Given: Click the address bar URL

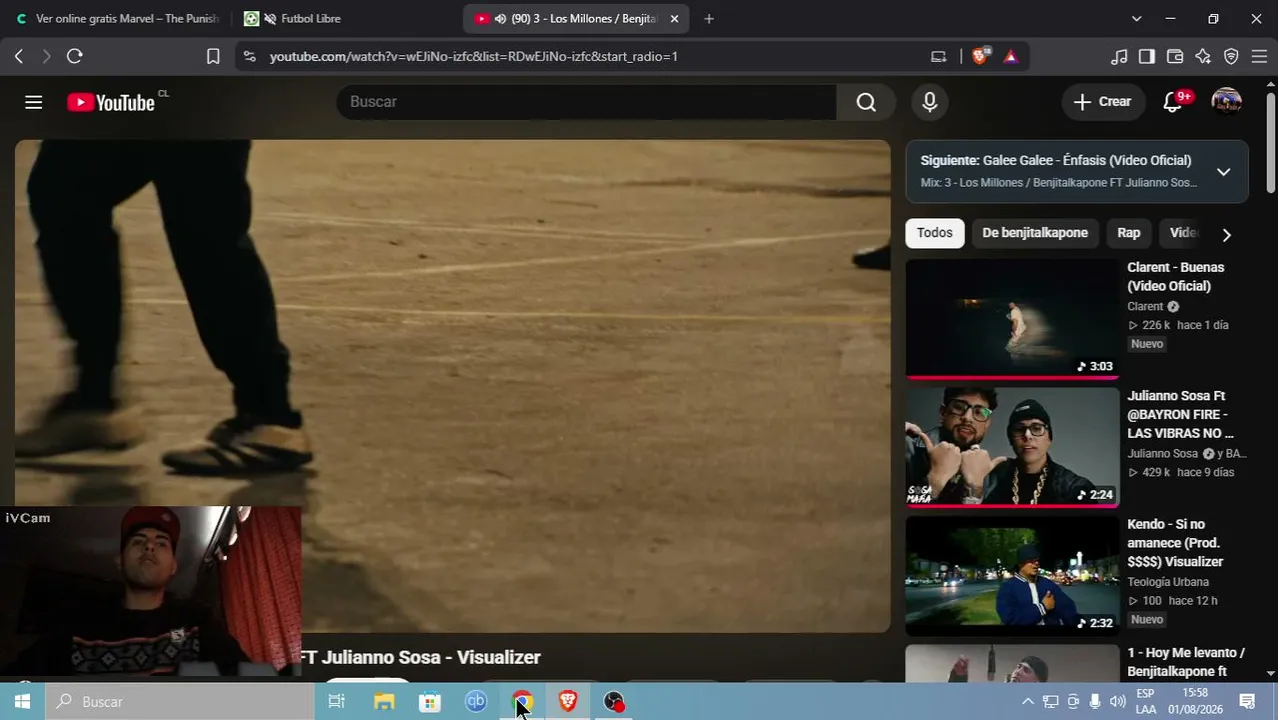Looking at the screenshot, I should tap(474, 56).
